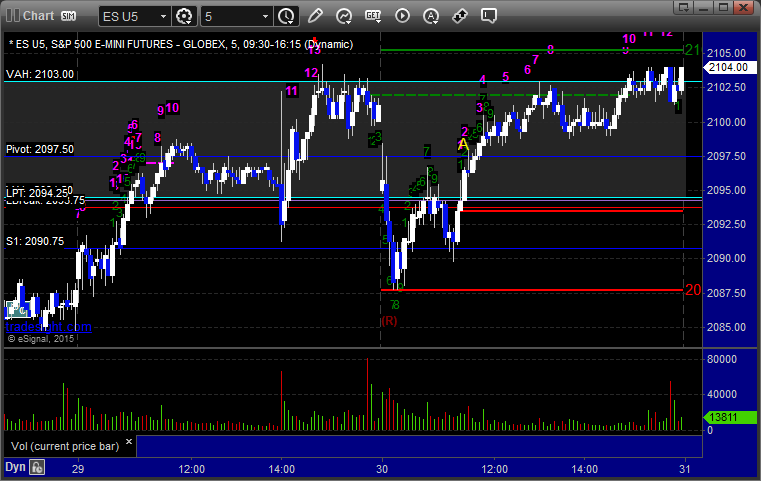This screenshot has width=761, height=481.
Task: Click the SIM badge in title bar
Action: point(68,16)
